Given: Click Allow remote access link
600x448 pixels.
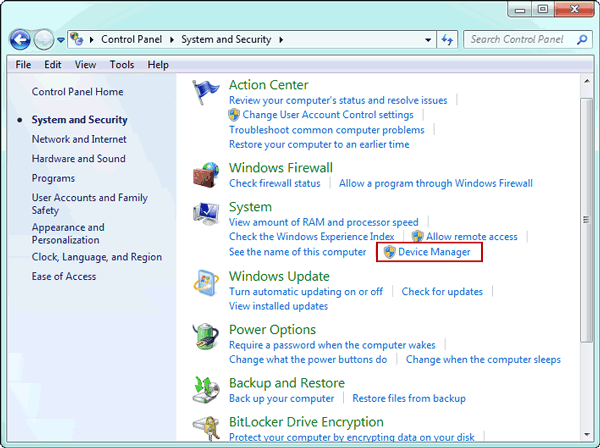Looking at the screenshot, I should 472,236.
